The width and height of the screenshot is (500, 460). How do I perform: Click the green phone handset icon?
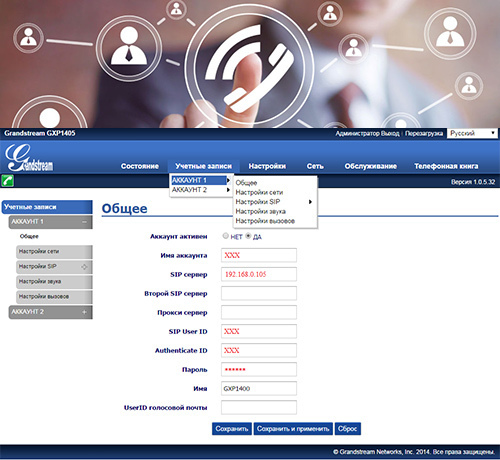click(x=7, y=181)
